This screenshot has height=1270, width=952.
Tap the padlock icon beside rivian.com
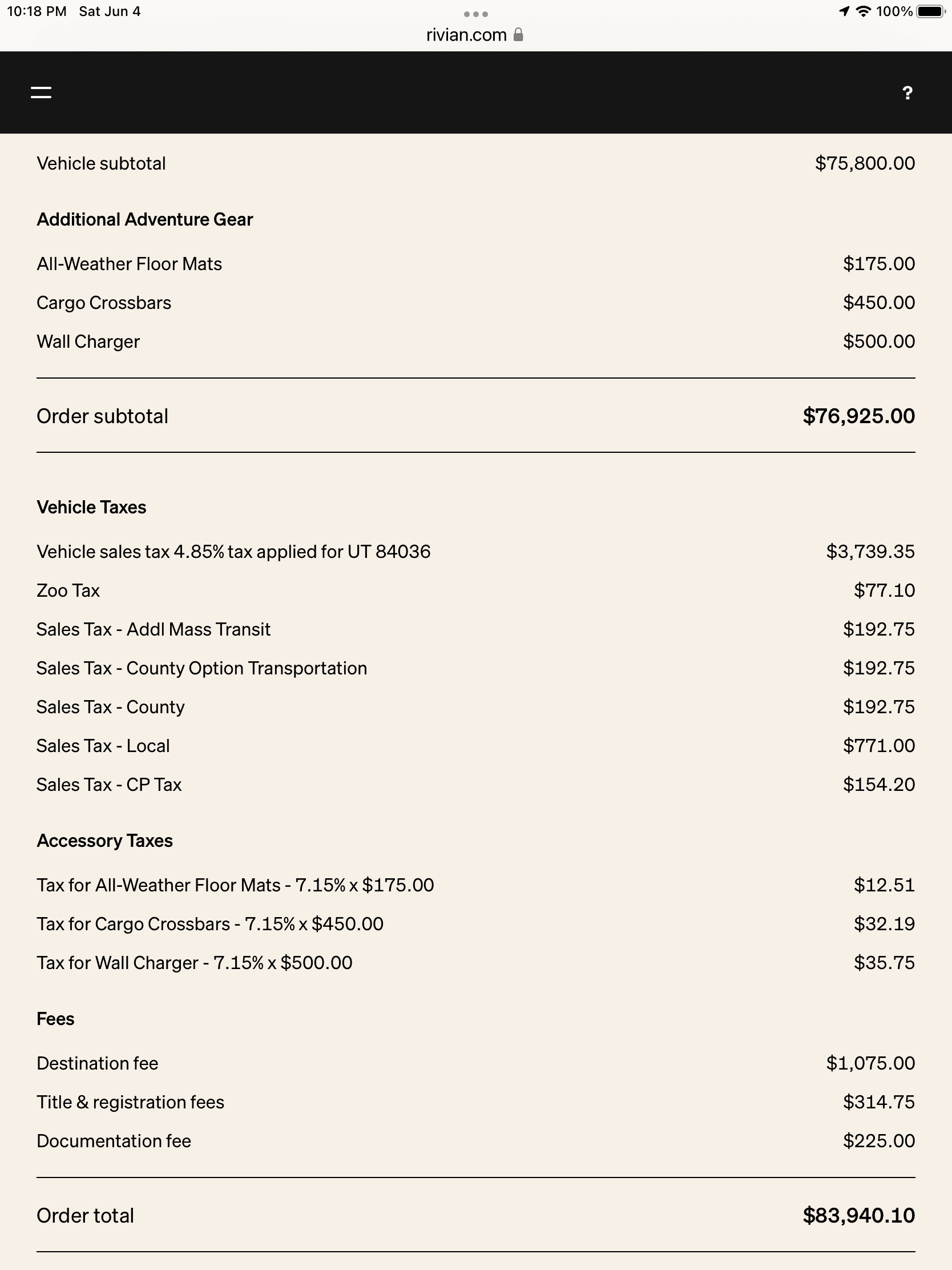tap(518, 34)
